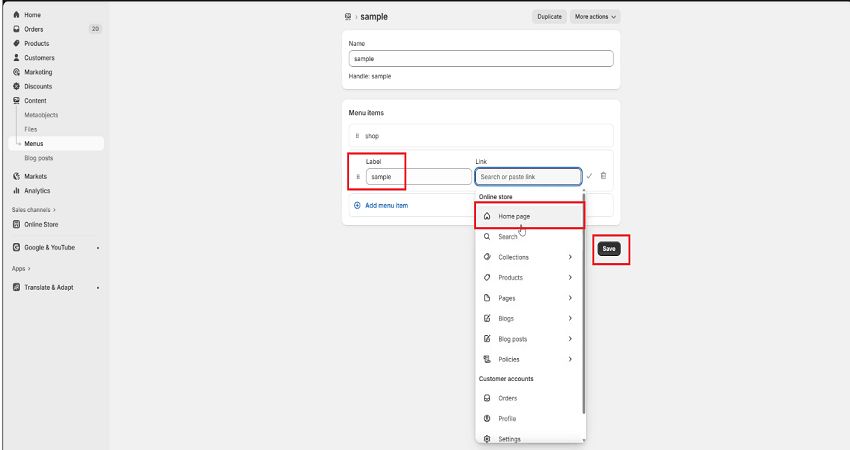Click the menu icon beside sample title
850x450 pixels.
click(348, 17)
